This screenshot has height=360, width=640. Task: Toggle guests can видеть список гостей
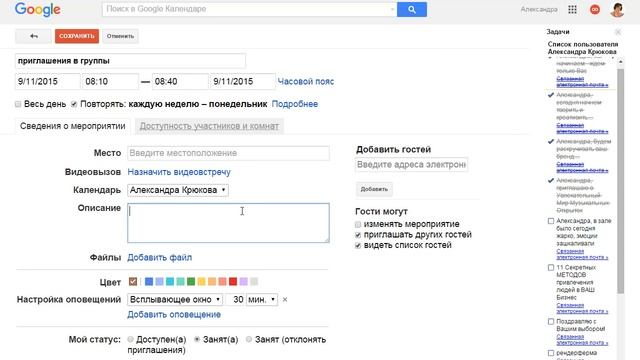point(358,246)
